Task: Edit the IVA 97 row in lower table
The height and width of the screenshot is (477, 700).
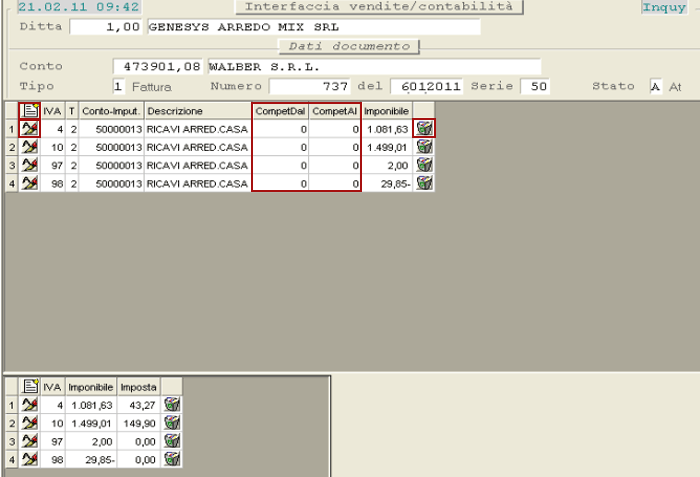Action: [30, 441]
